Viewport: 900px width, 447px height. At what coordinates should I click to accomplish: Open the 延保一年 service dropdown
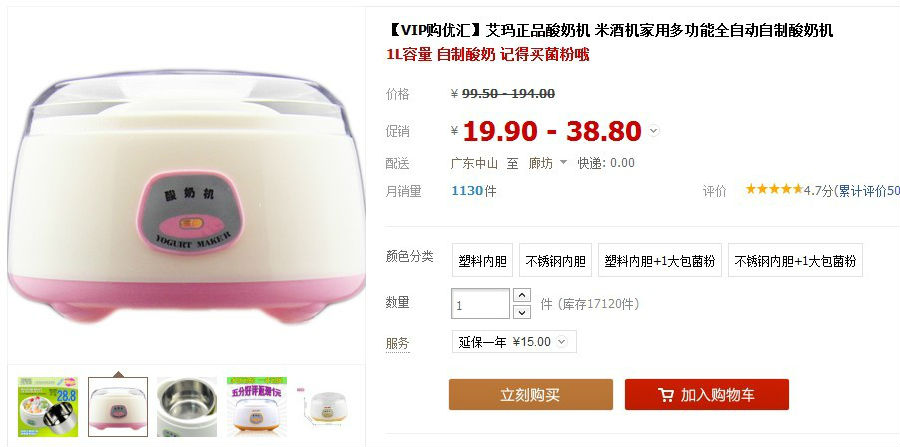(x=514, y=342)
